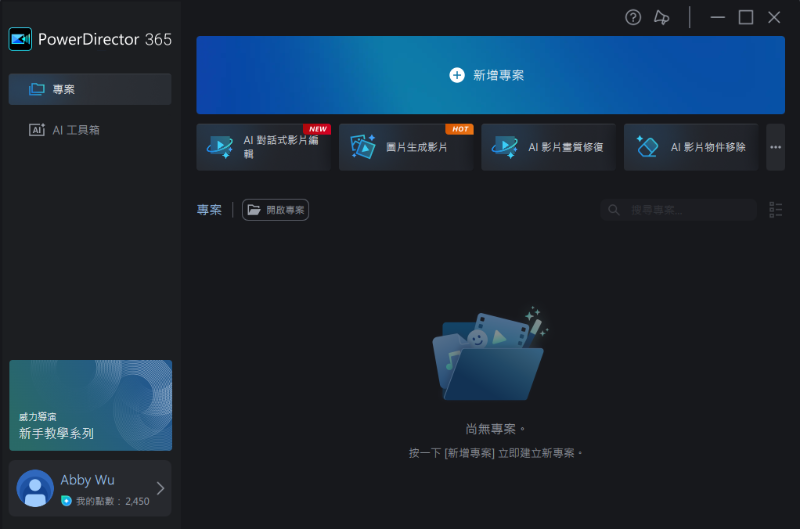Click the empty projects folder illustration
This screenshot has width=800, height=529.
pyautogui.click(x=490, y=354)
